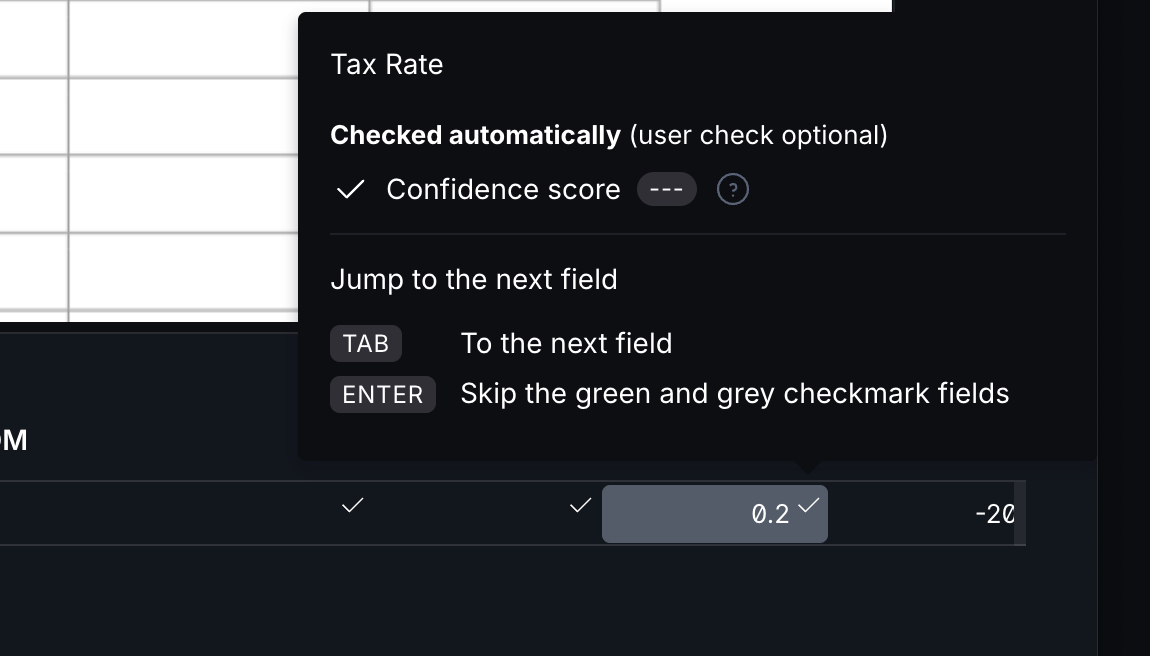Viewport: 1150px width, 656px height.
Task: Click the help question mark icon
Action: [733, 189]
